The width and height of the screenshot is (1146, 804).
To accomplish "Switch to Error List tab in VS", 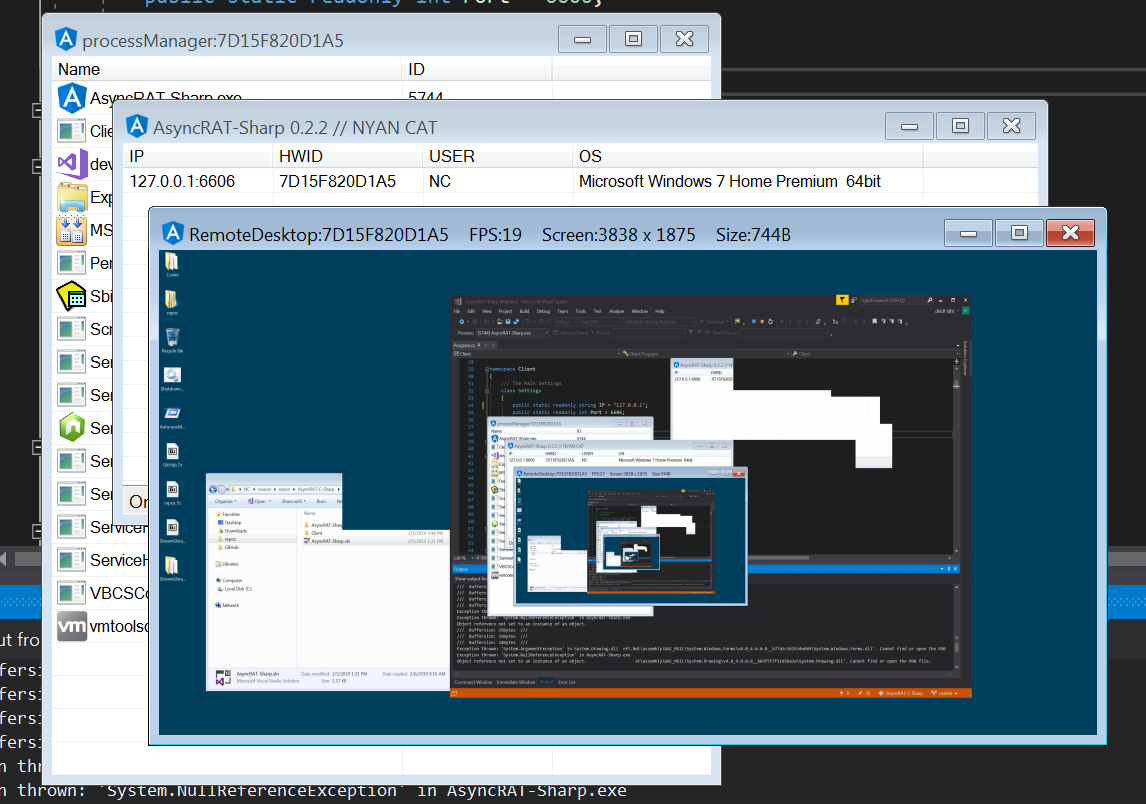I will pos(566,682).
